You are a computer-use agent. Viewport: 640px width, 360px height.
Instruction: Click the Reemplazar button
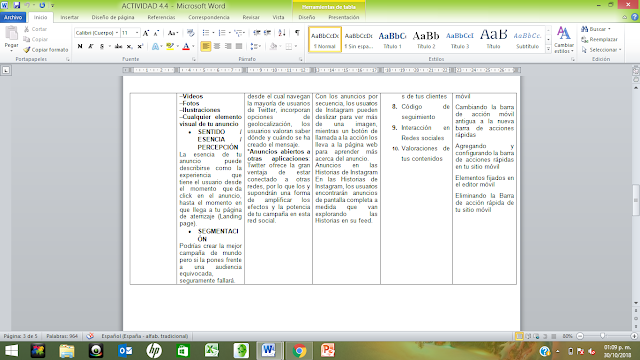coord(600,40)
